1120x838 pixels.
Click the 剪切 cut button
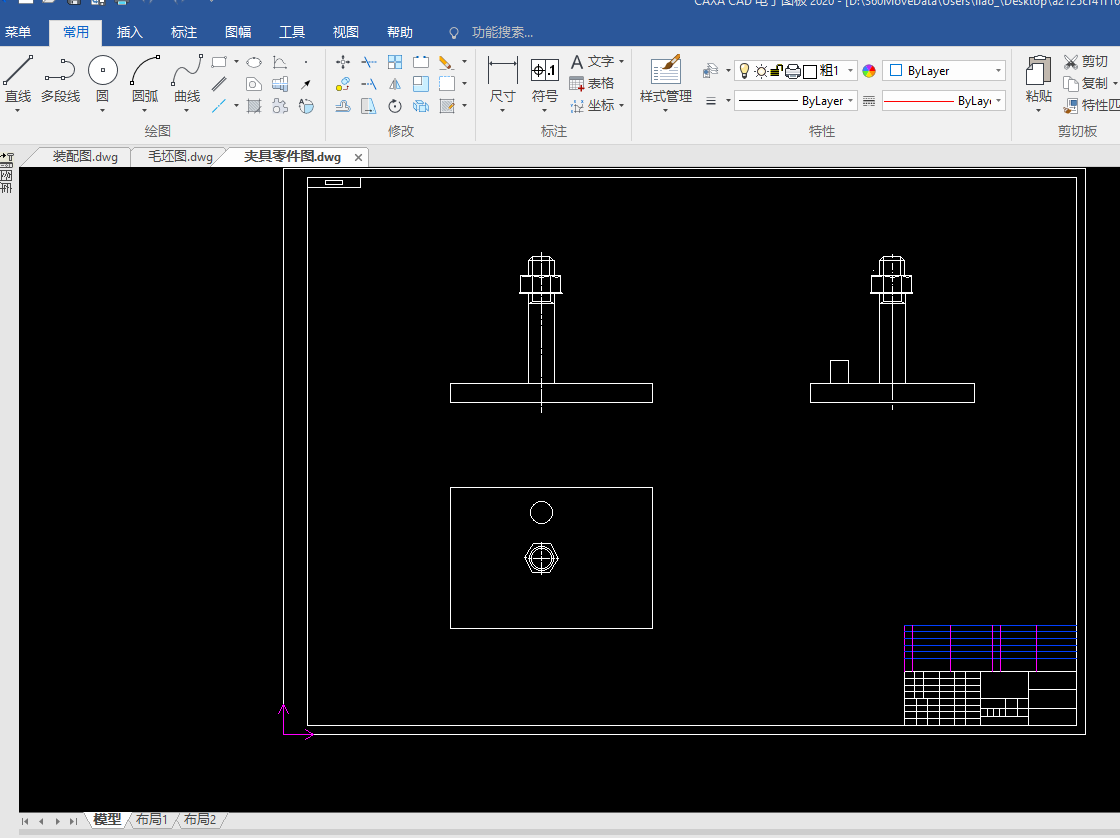click(x=1086, y=61)
